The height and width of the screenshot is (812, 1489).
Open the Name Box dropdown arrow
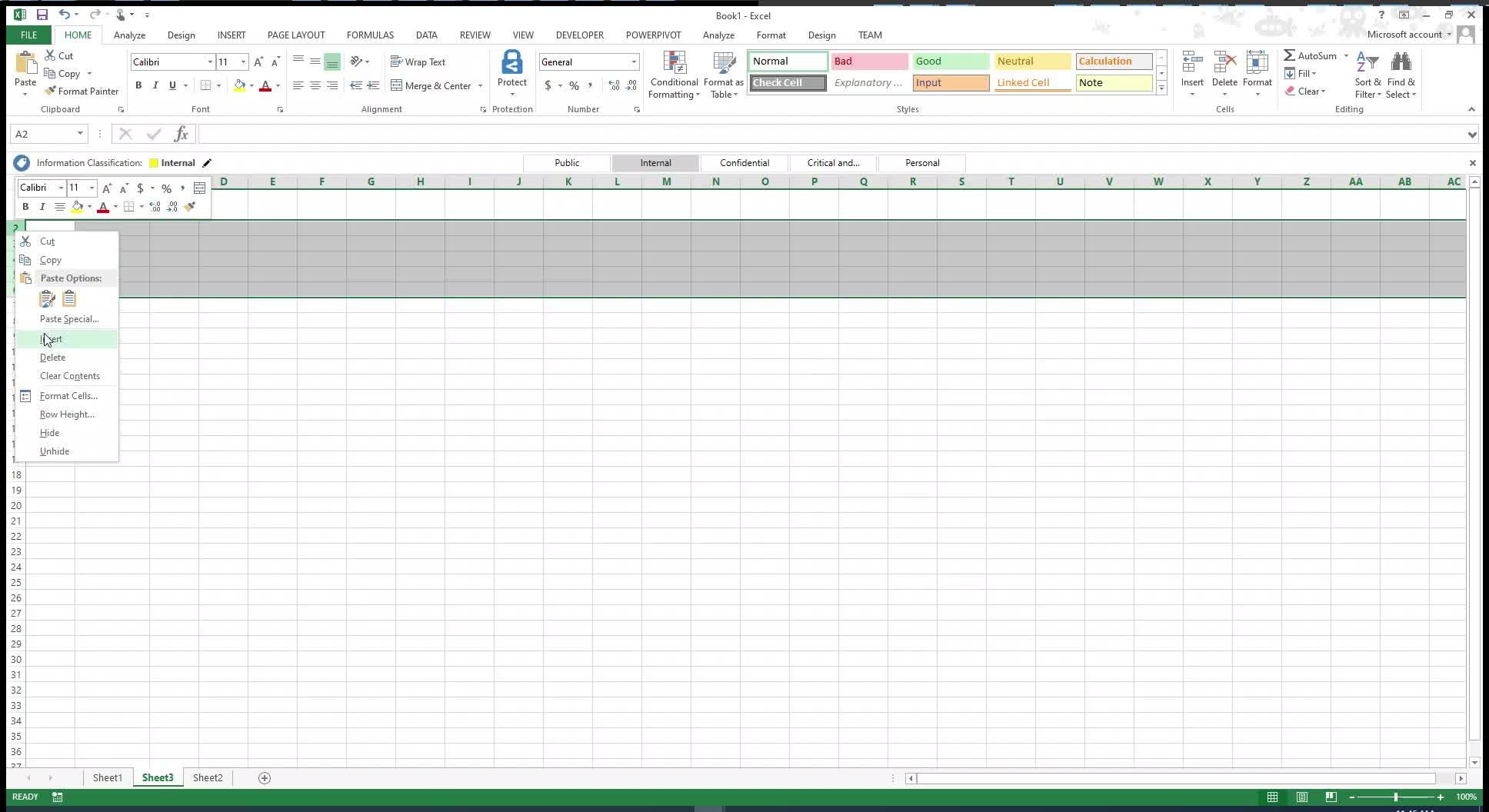80,134
